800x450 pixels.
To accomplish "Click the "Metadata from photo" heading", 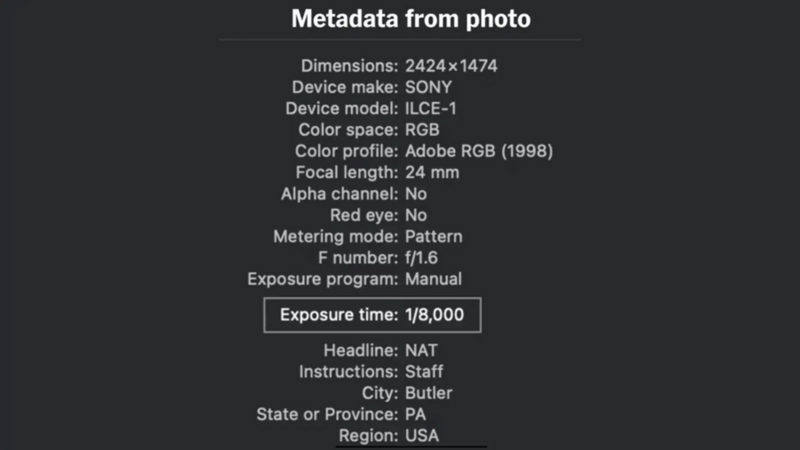I will [x=410, y=19].
